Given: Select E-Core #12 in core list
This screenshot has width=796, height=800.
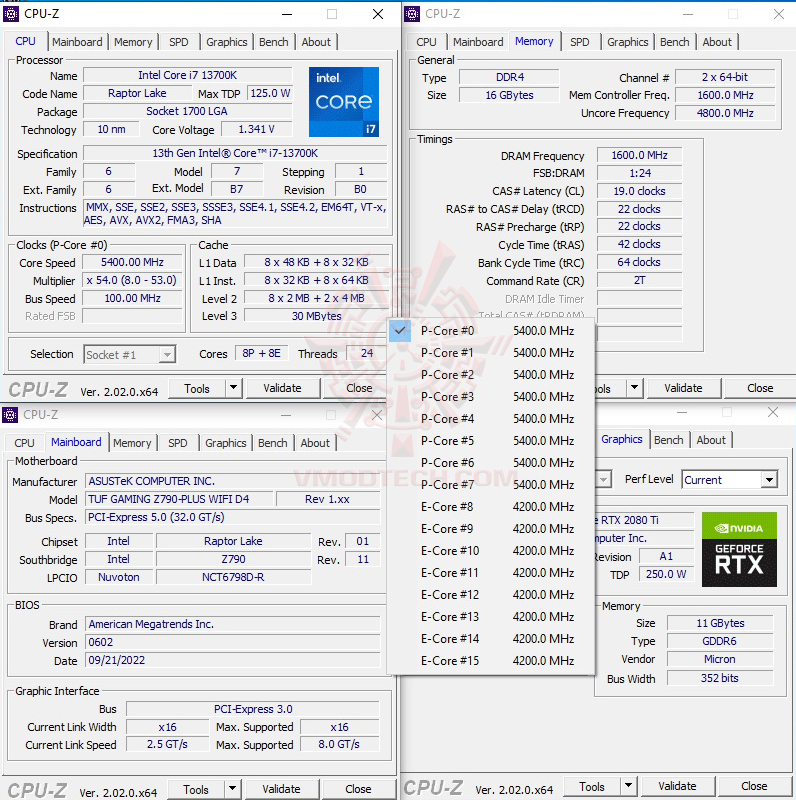Looking at the screenshot, I should point(491,594).
